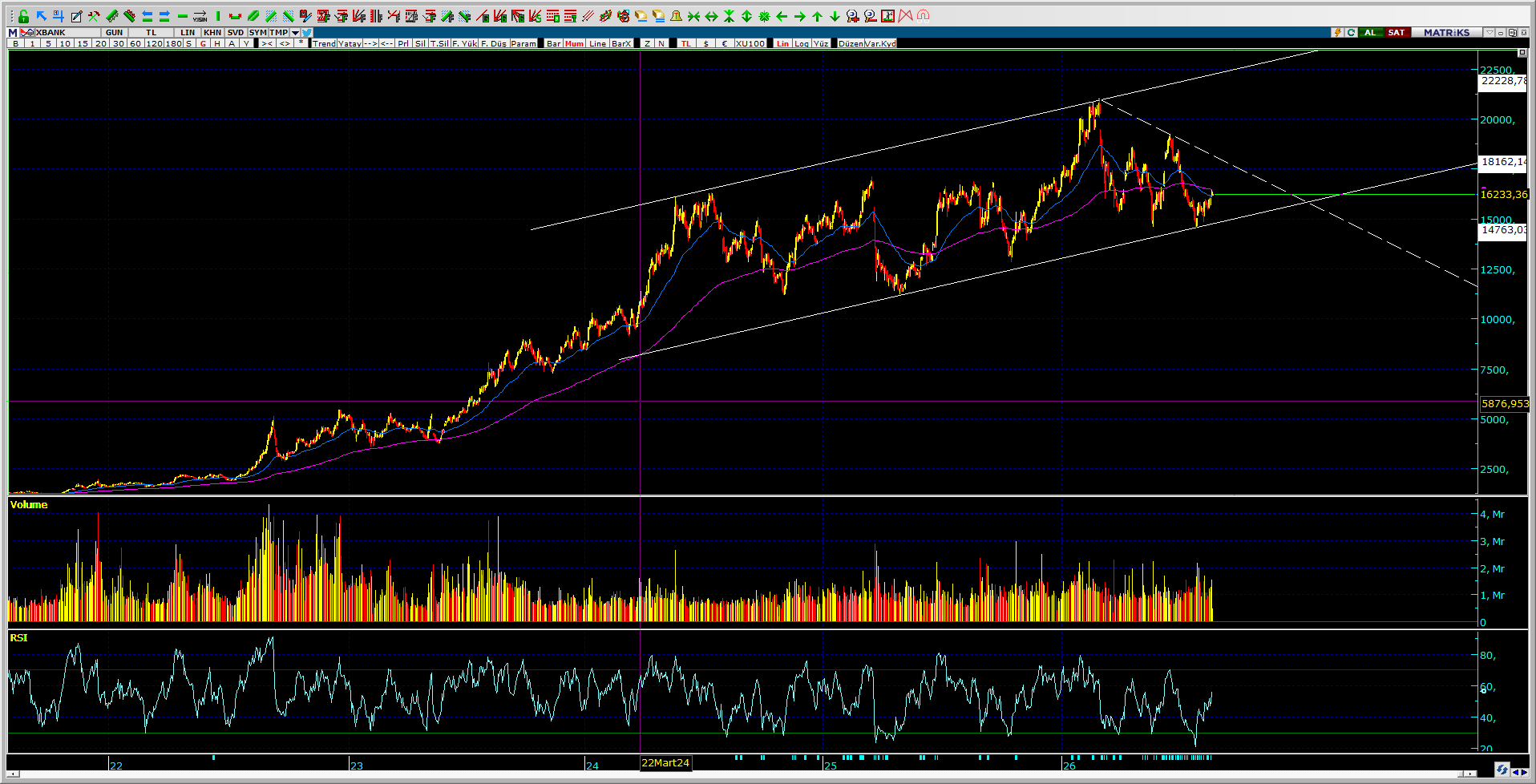Click the Y.ISIN arrow ray tool
The height and width of the screenshot is (784, 1536).
coord(200,16)
